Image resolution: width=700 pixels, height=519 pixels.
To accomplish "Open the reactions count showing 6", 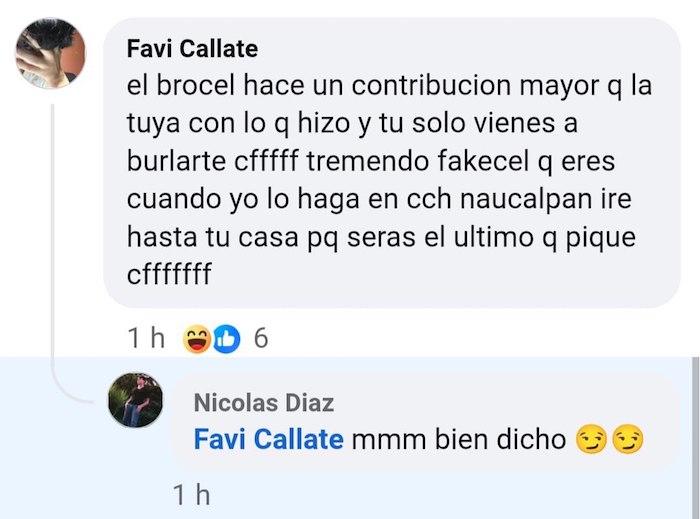I will [x=261, y=338].
